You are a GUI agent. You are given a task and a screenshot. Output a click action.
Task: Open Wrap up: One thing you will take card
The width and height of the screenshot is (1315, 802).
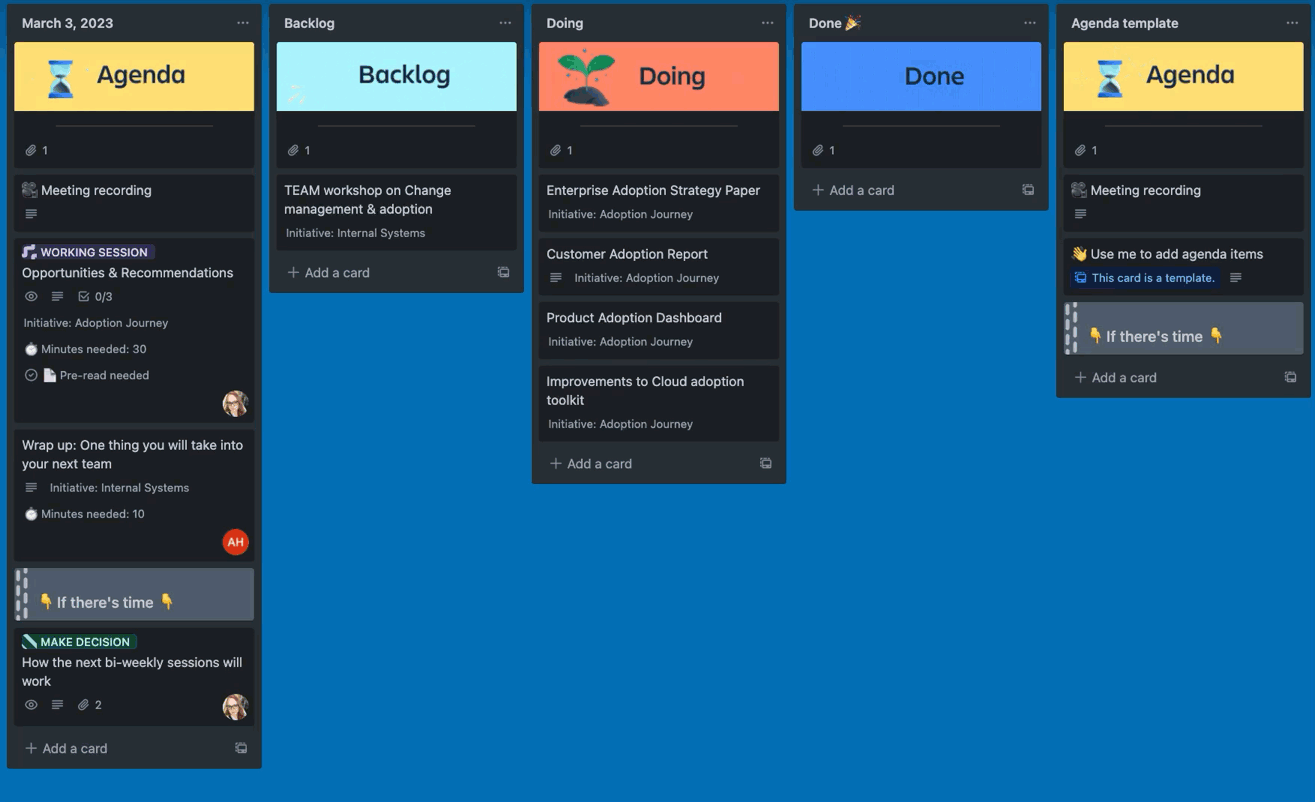pos(134,495)
